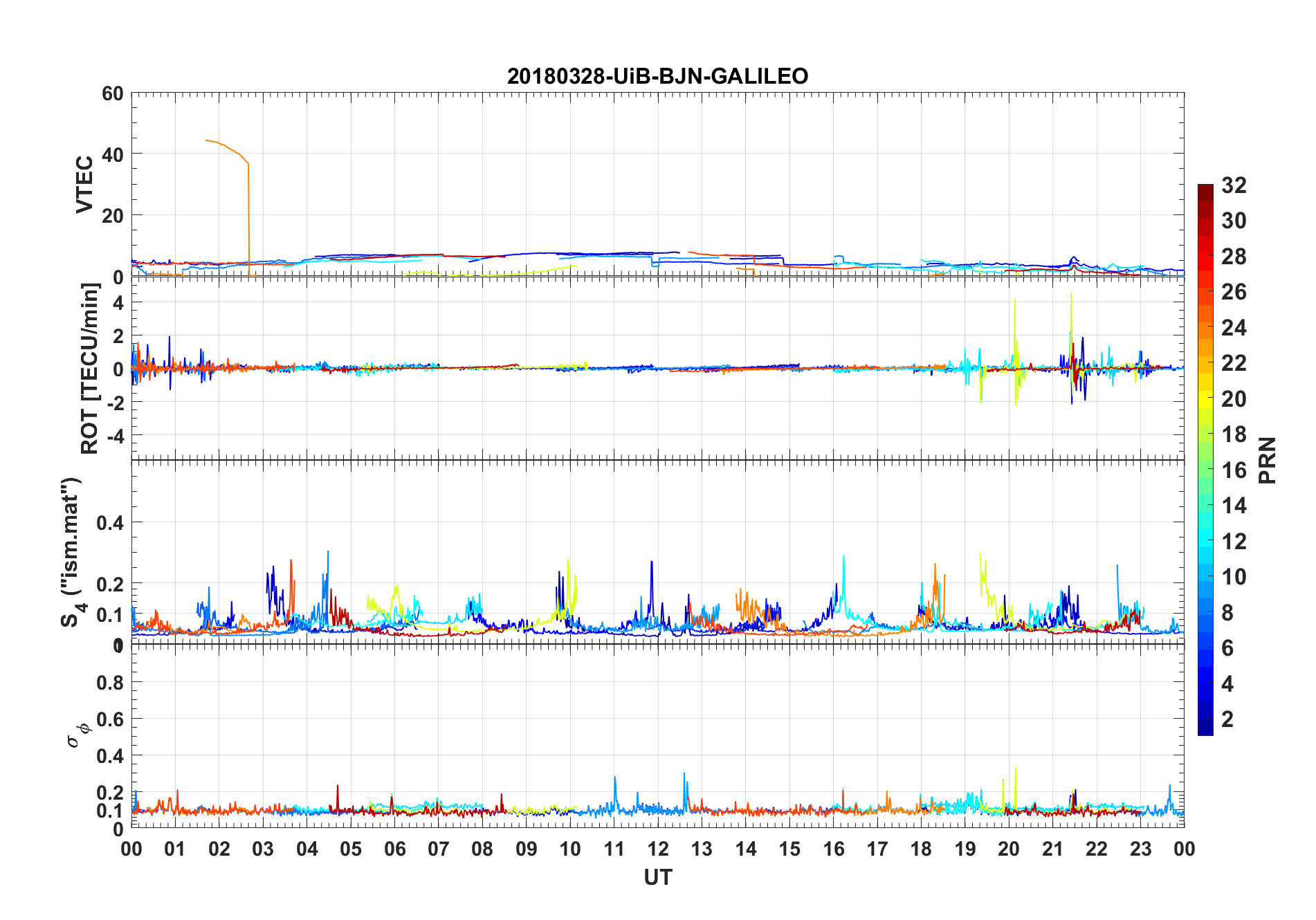Screen dimensions: 1316x920
Task: Click the dark blue bottom of PRN colorbar
Action: (1205, 728)
